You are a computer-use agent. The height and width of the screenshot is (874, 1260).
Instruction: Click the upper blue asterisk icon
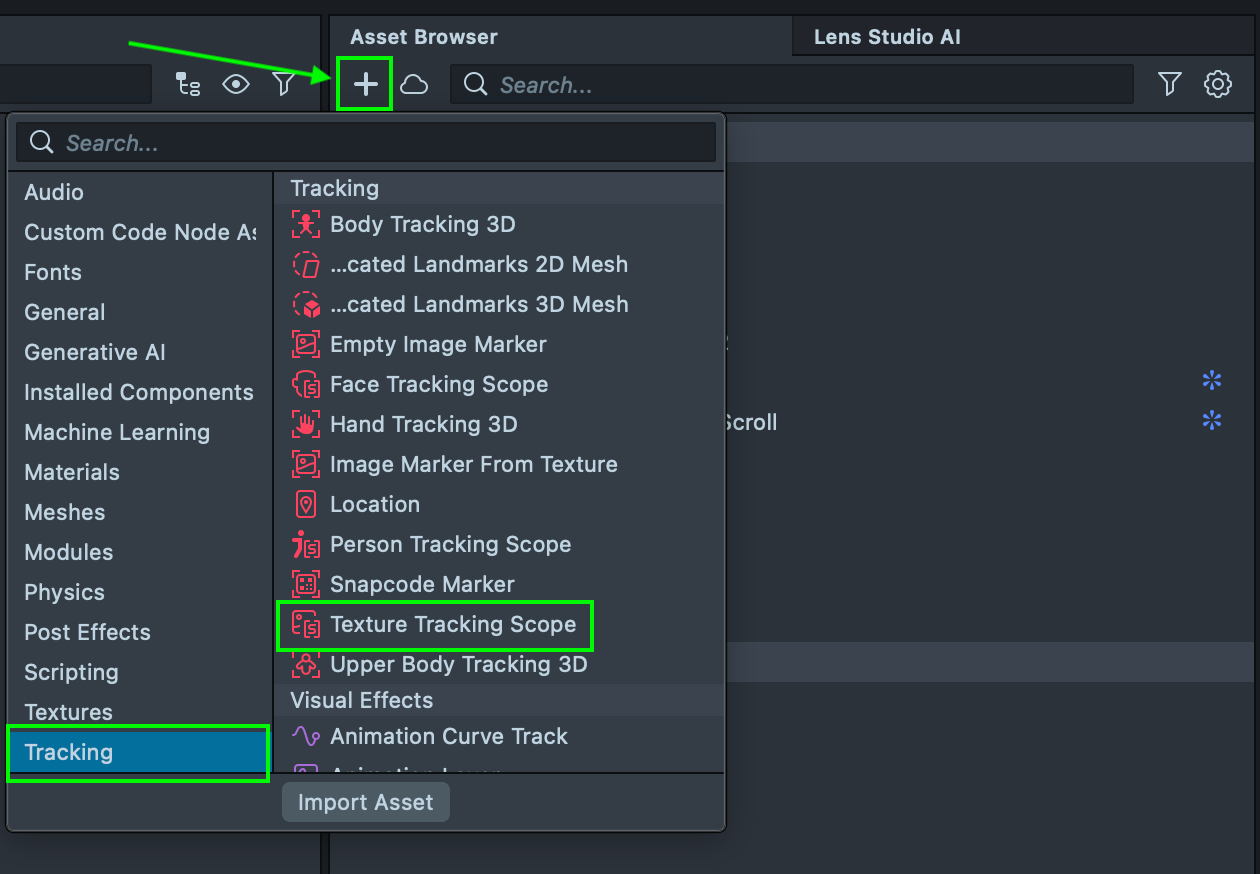1212,380
